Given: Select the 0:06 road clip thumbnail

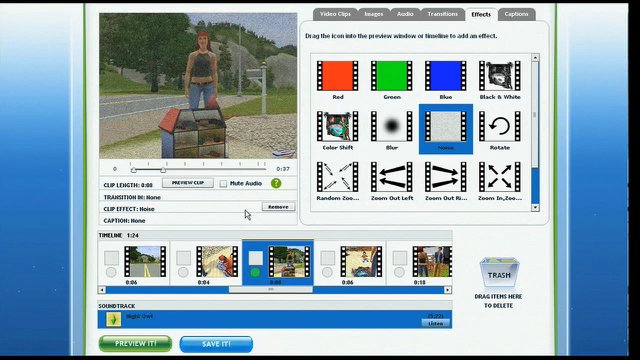Looking at the screenshot, I should pyautogui.click(x=145, y=262).
